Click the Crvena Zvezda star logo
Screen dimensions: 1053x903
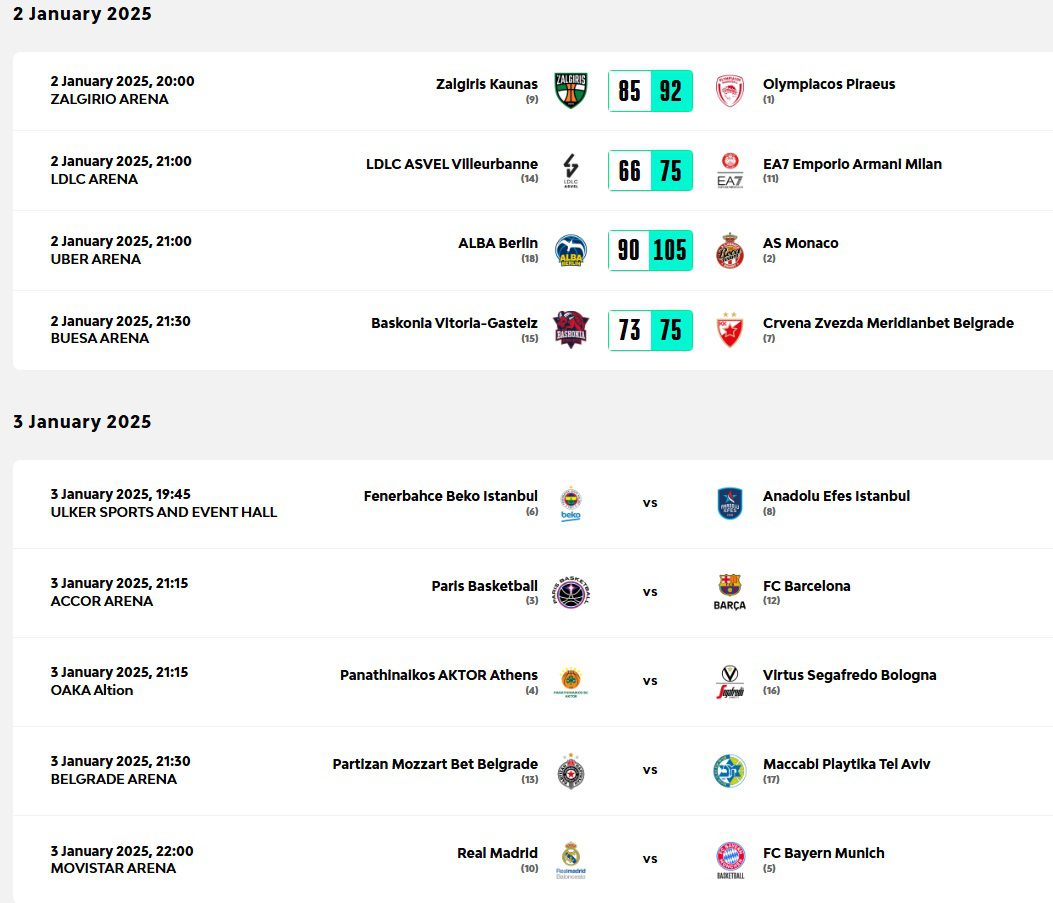tap(730, 330)
